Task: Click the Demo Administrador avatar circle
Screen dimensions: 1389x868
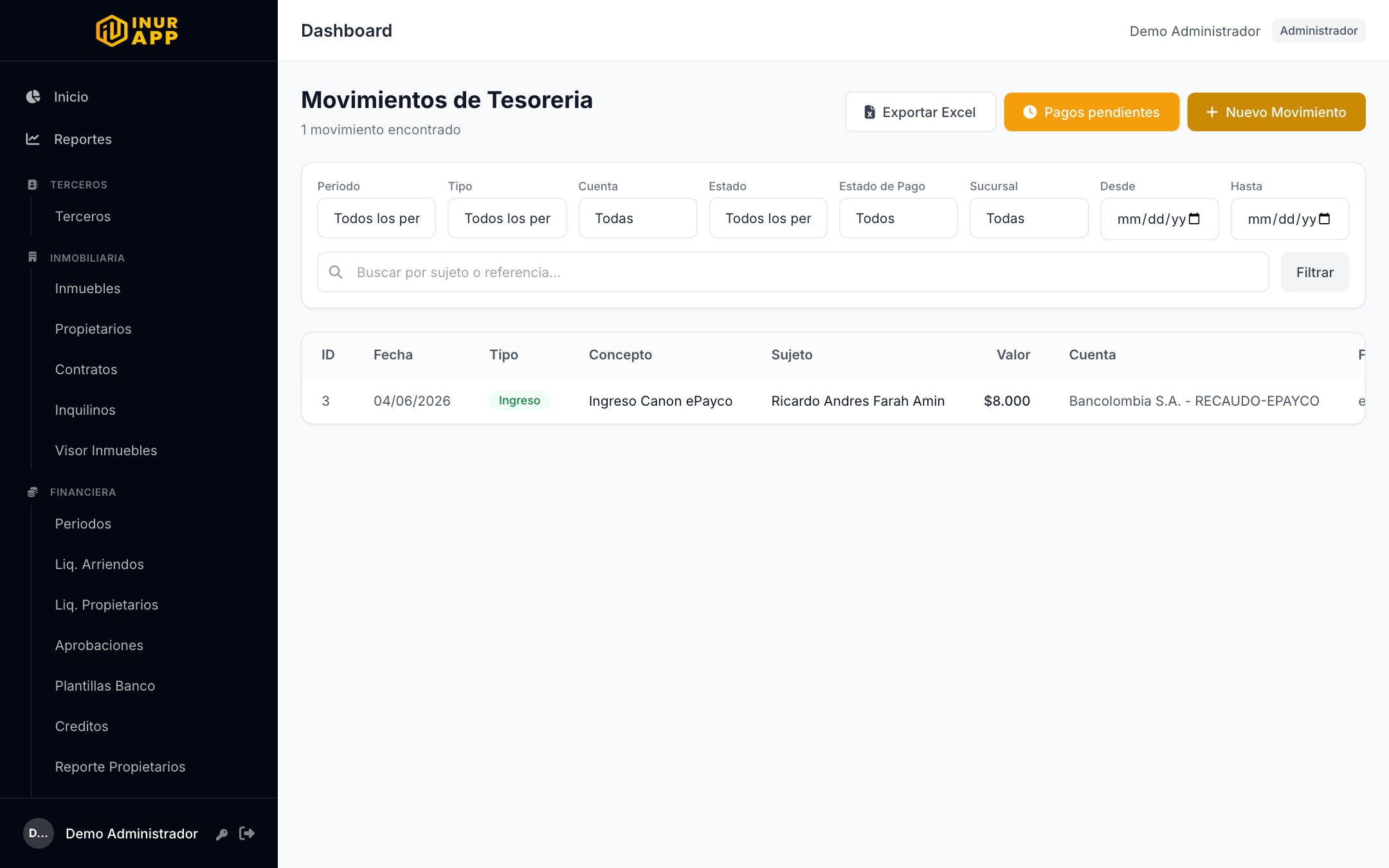Action: 39,833
